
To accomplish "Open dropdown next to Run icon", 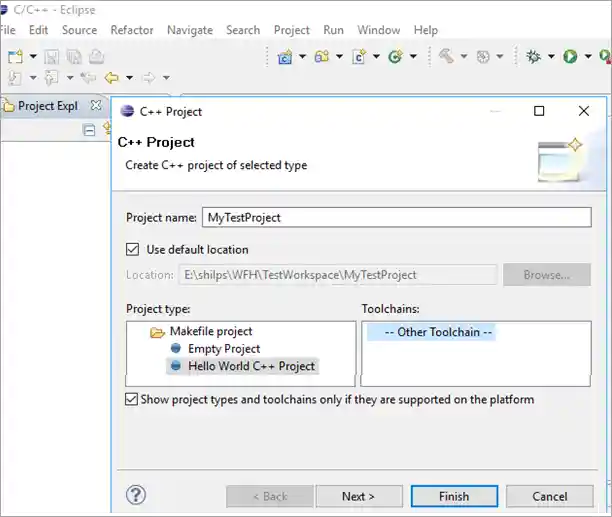I will point(588,57).
